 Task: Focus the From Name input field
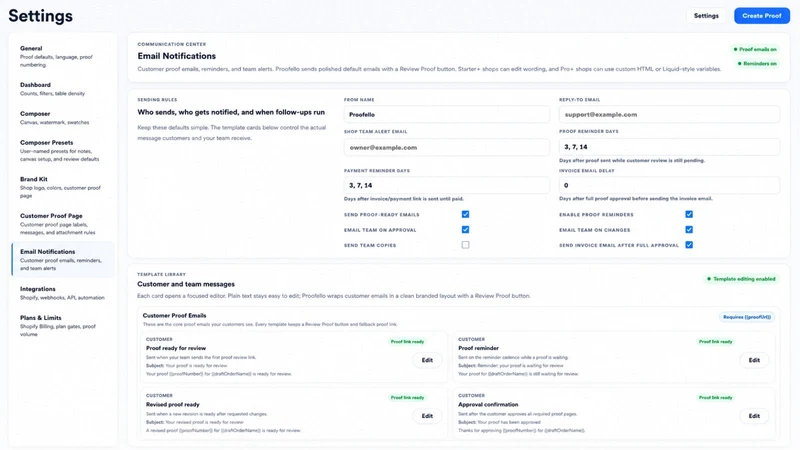pyautogui.click(x=446, y=114)
